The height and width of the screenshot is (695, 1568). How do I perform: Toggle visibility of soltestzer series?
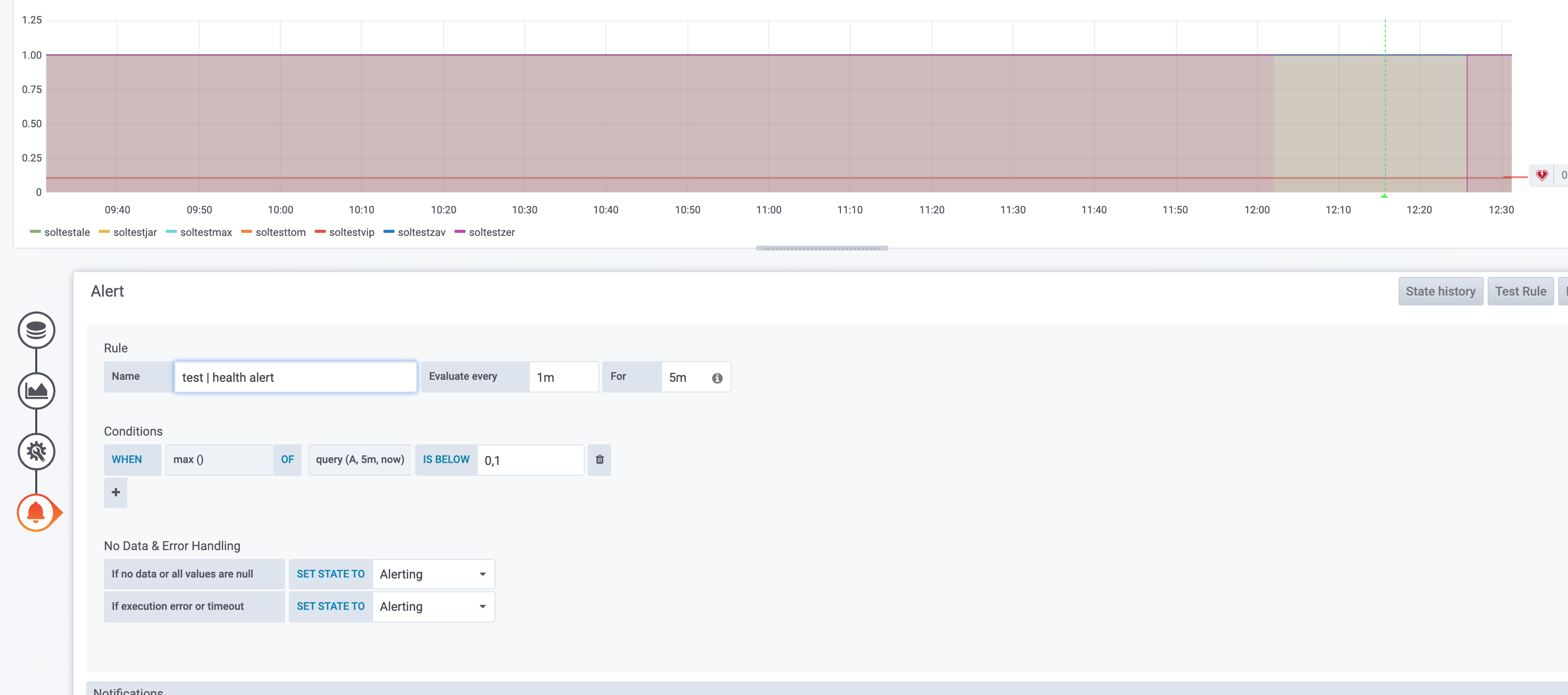coord(493,232)
